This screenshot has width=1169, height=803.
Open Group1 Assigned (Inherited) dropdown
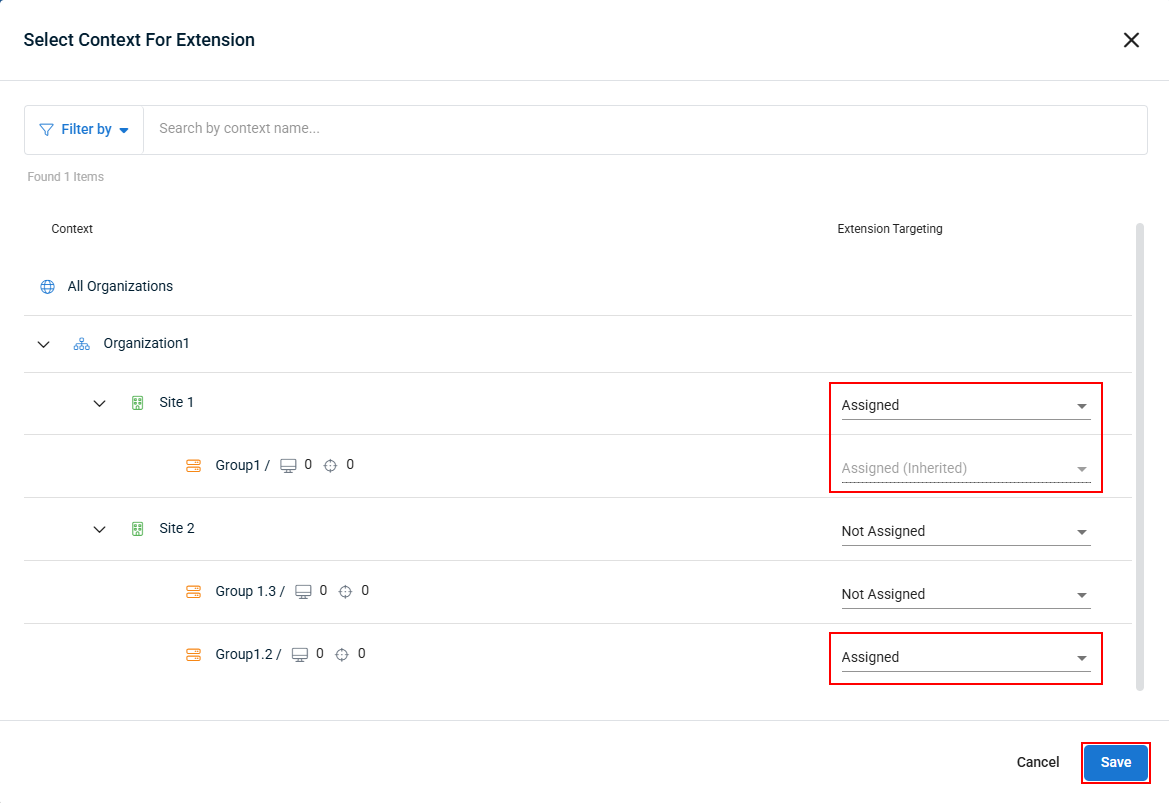(965, 468)
